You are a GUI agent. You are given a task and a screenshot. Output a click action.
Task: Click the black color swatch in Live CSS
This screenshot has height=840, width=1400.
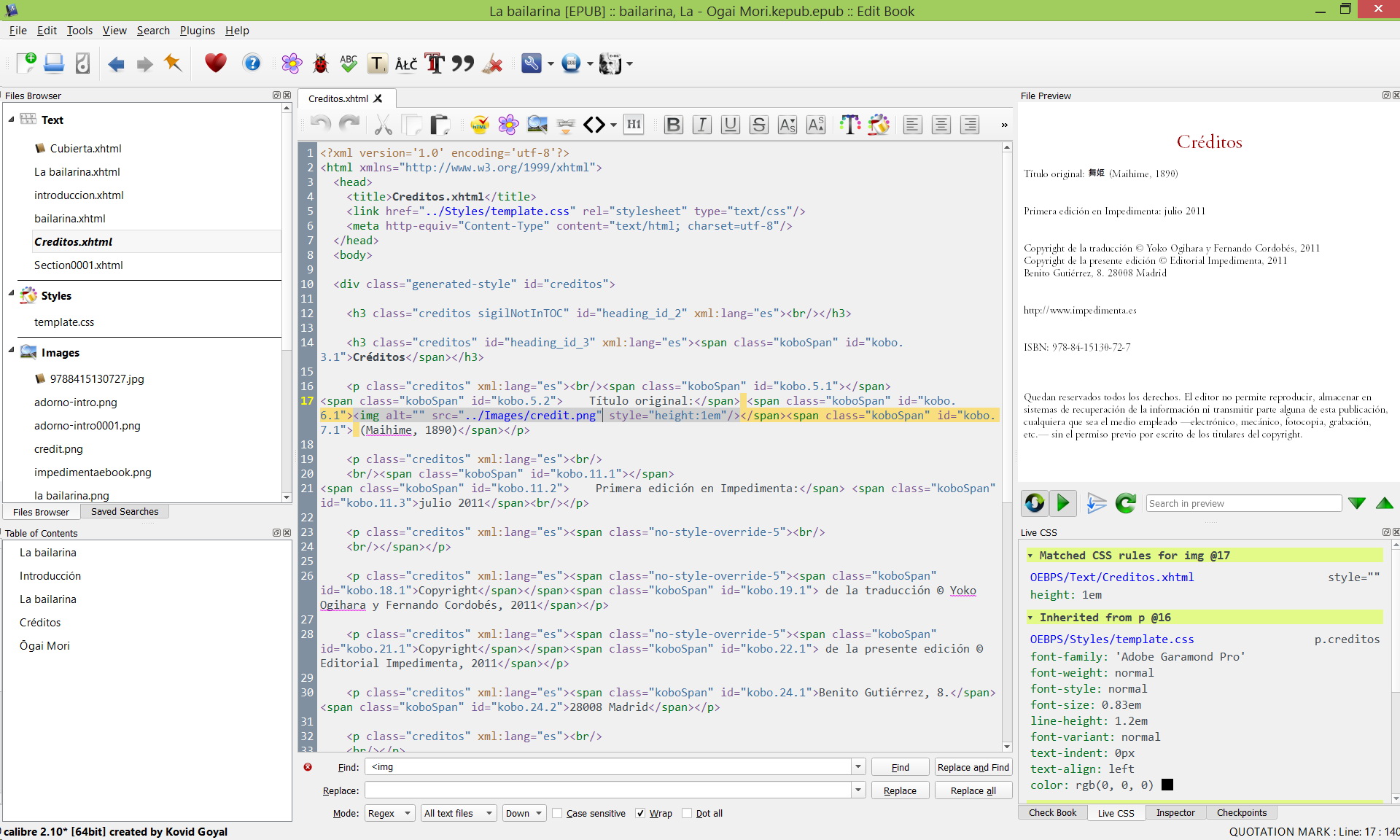tap(1167, 785)
